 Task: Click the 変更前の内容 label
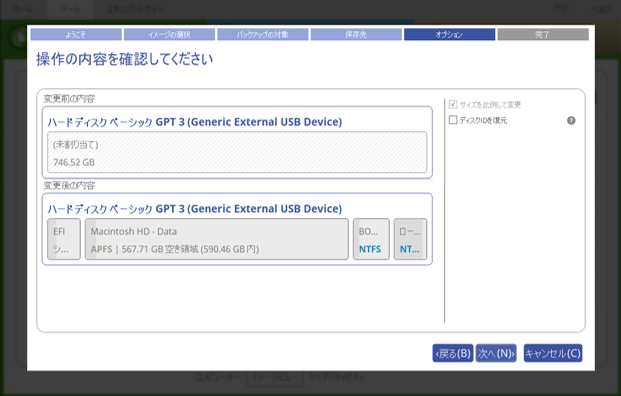[69, 99]
